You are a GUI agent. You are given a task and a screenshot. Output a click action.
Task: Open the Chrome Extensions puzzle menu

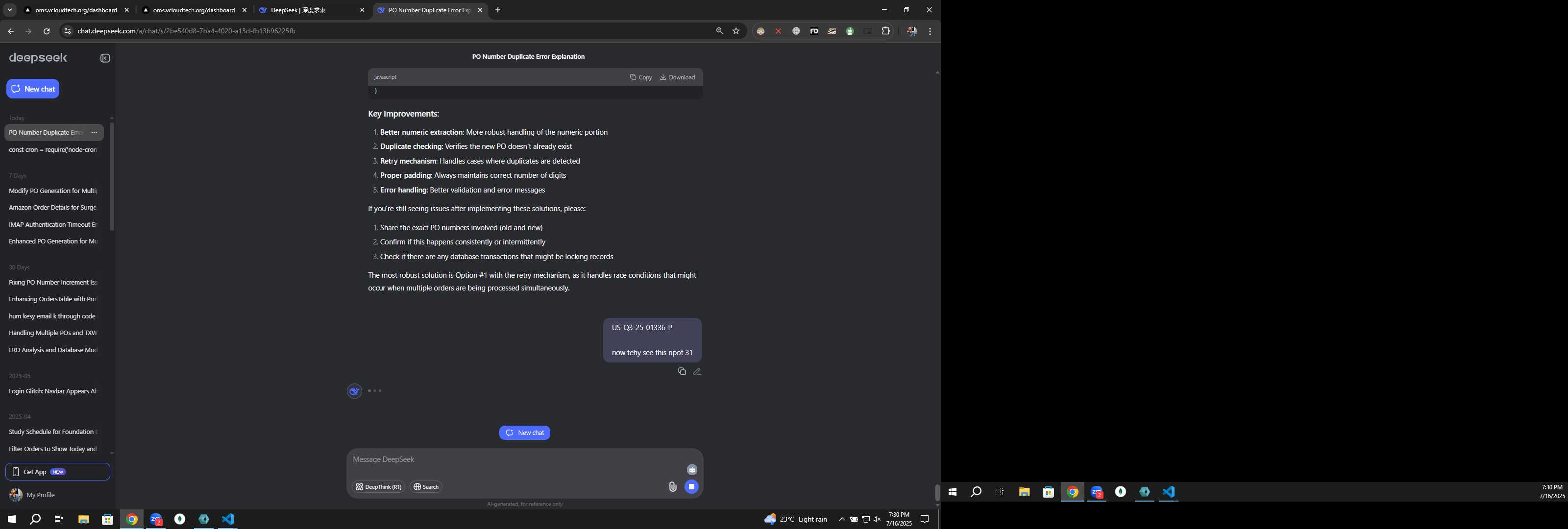[x=885, y=31]
